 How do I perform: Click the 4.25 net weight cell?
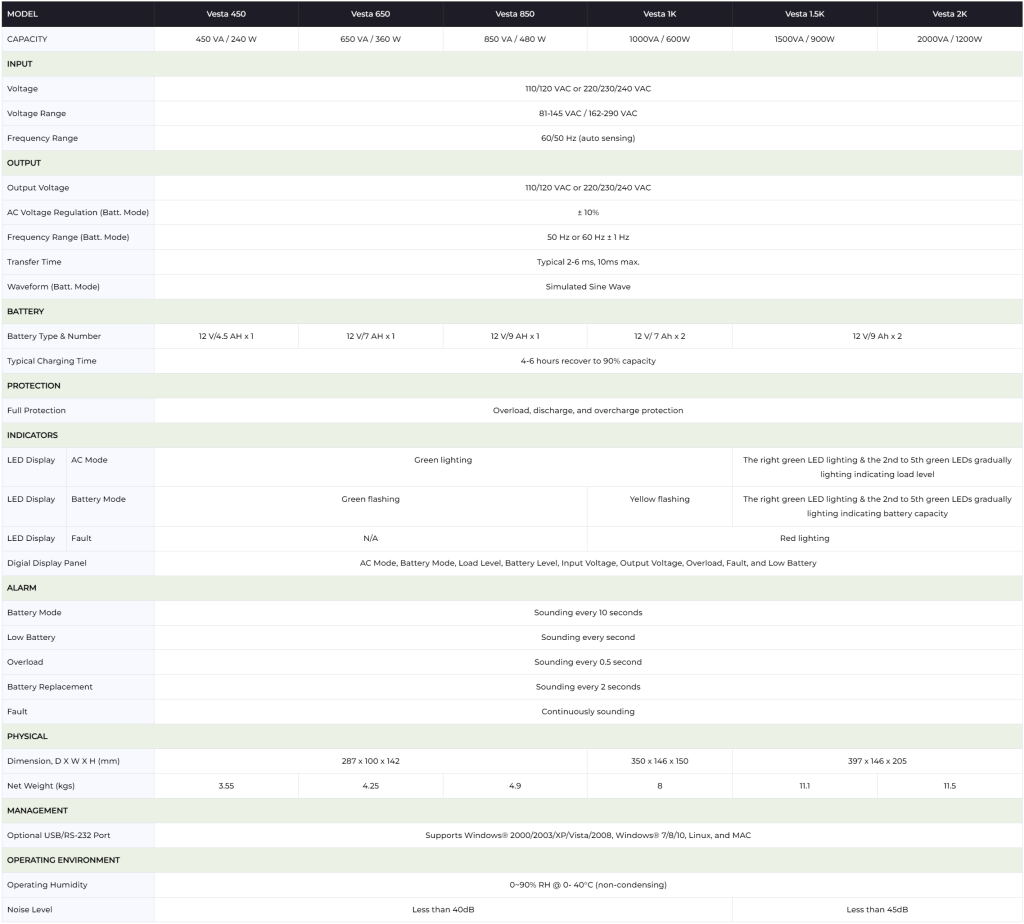click(x=370, y=786)
